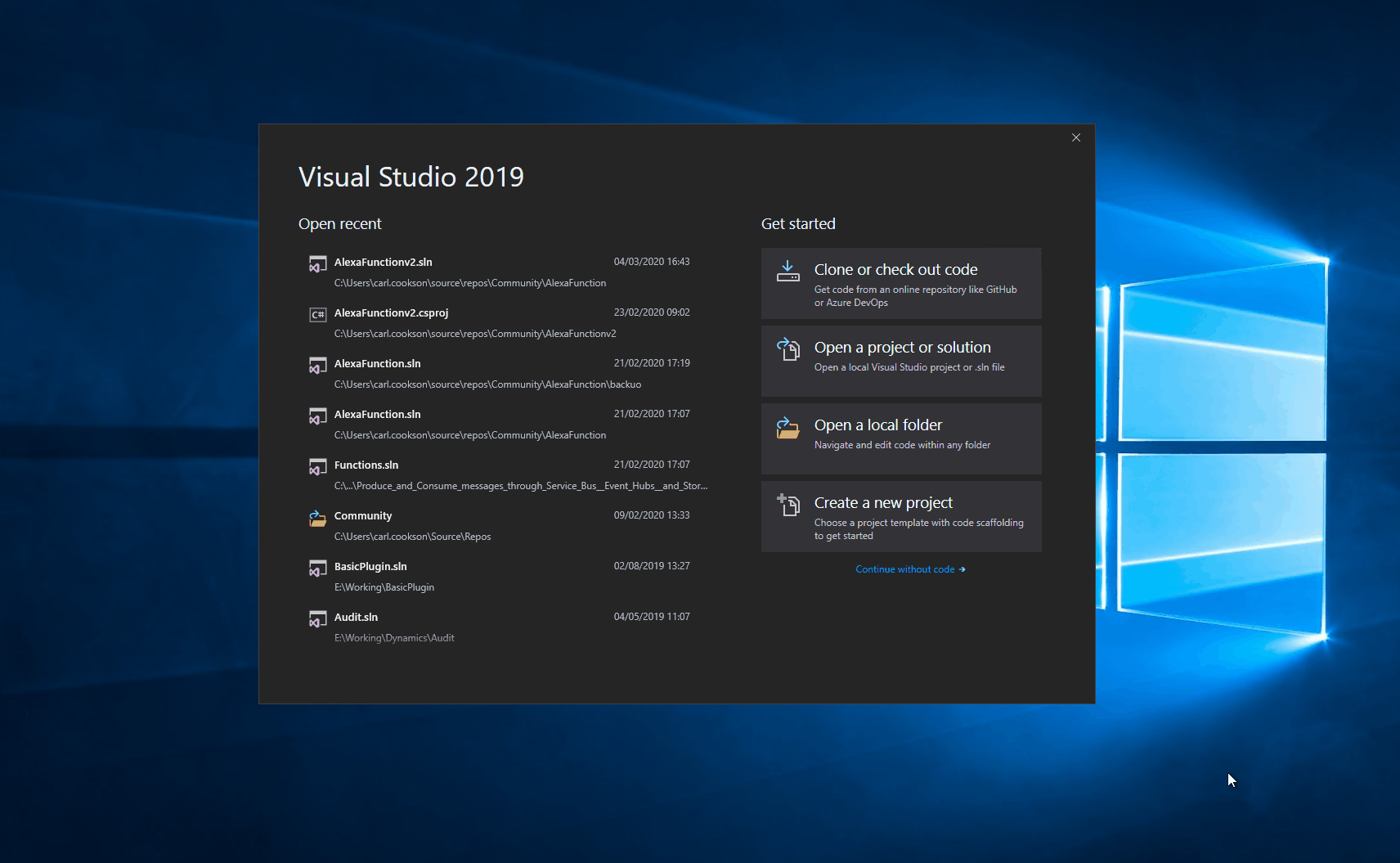
Task: Click the Visual Studio 2019 title
Action: (411, 177)
